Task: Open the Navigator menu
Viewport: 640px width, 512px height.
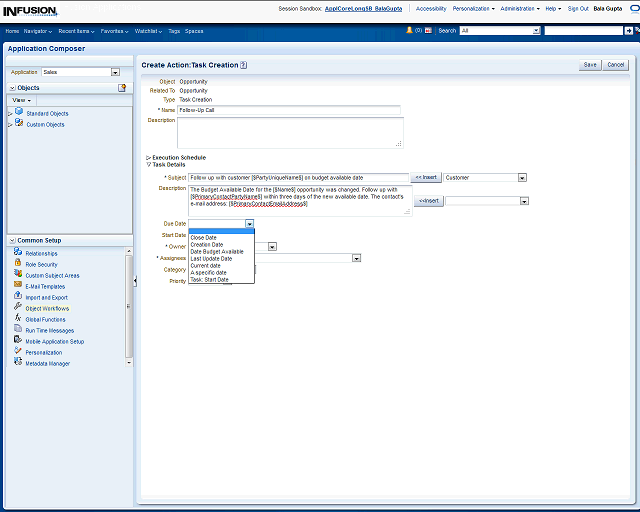Action: click(x=38, y=31)
